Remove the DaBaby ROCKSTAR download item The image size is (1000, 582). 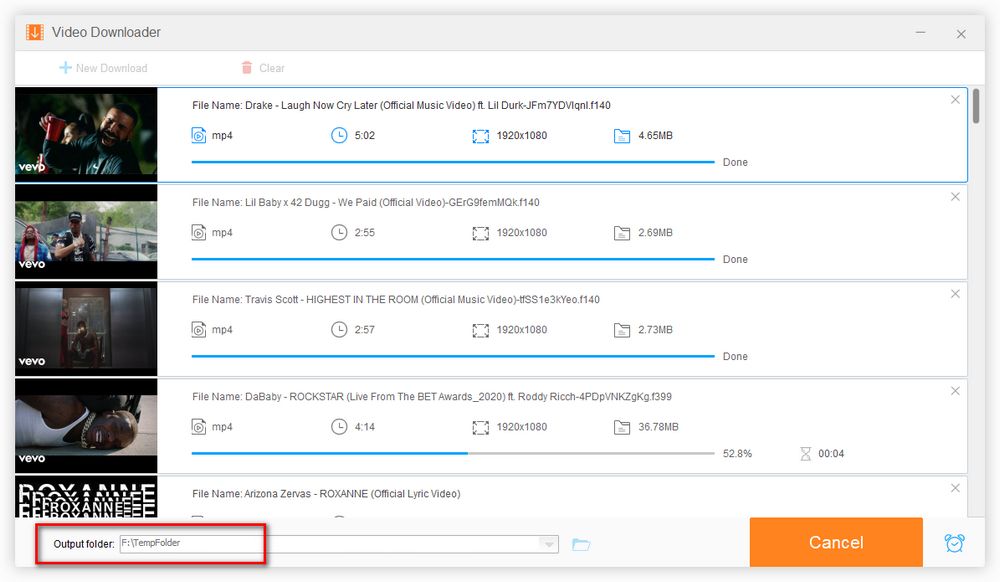pyautogui.click(x=955, y=391)
